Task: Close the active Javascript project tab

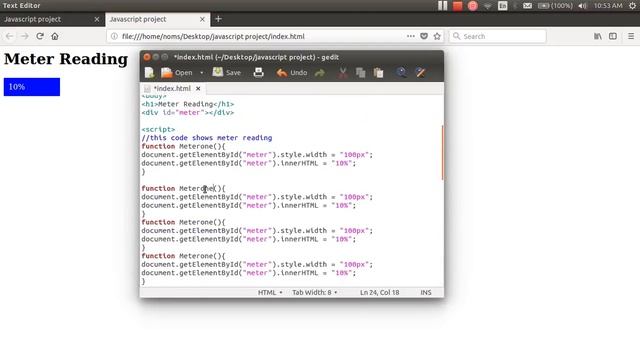Action: (x=202, y=19)
